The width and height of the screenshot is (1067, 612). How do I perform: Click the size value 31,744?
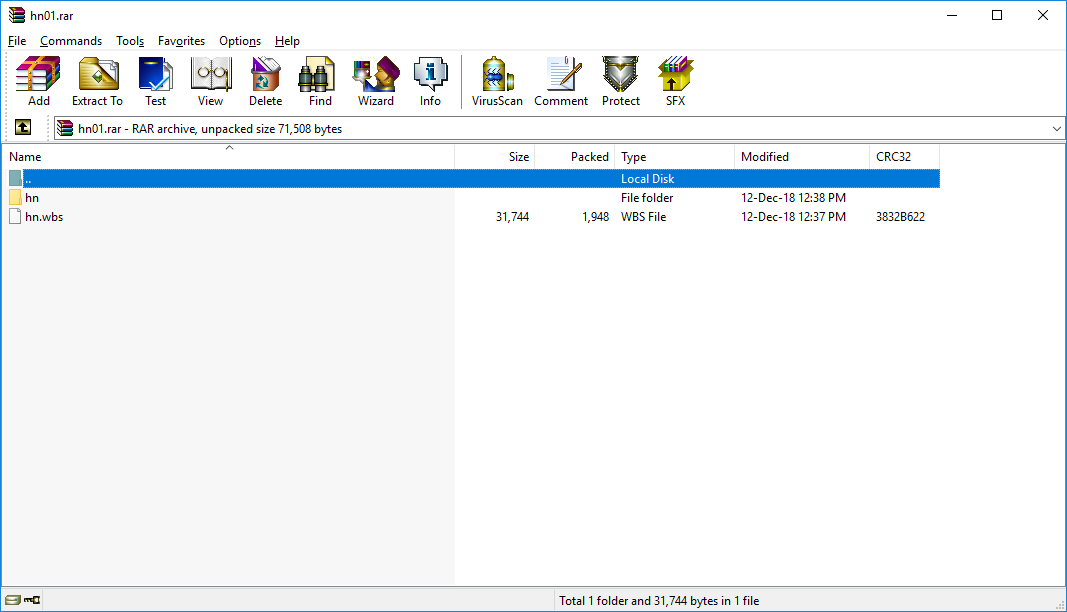(x=512, y=216)
